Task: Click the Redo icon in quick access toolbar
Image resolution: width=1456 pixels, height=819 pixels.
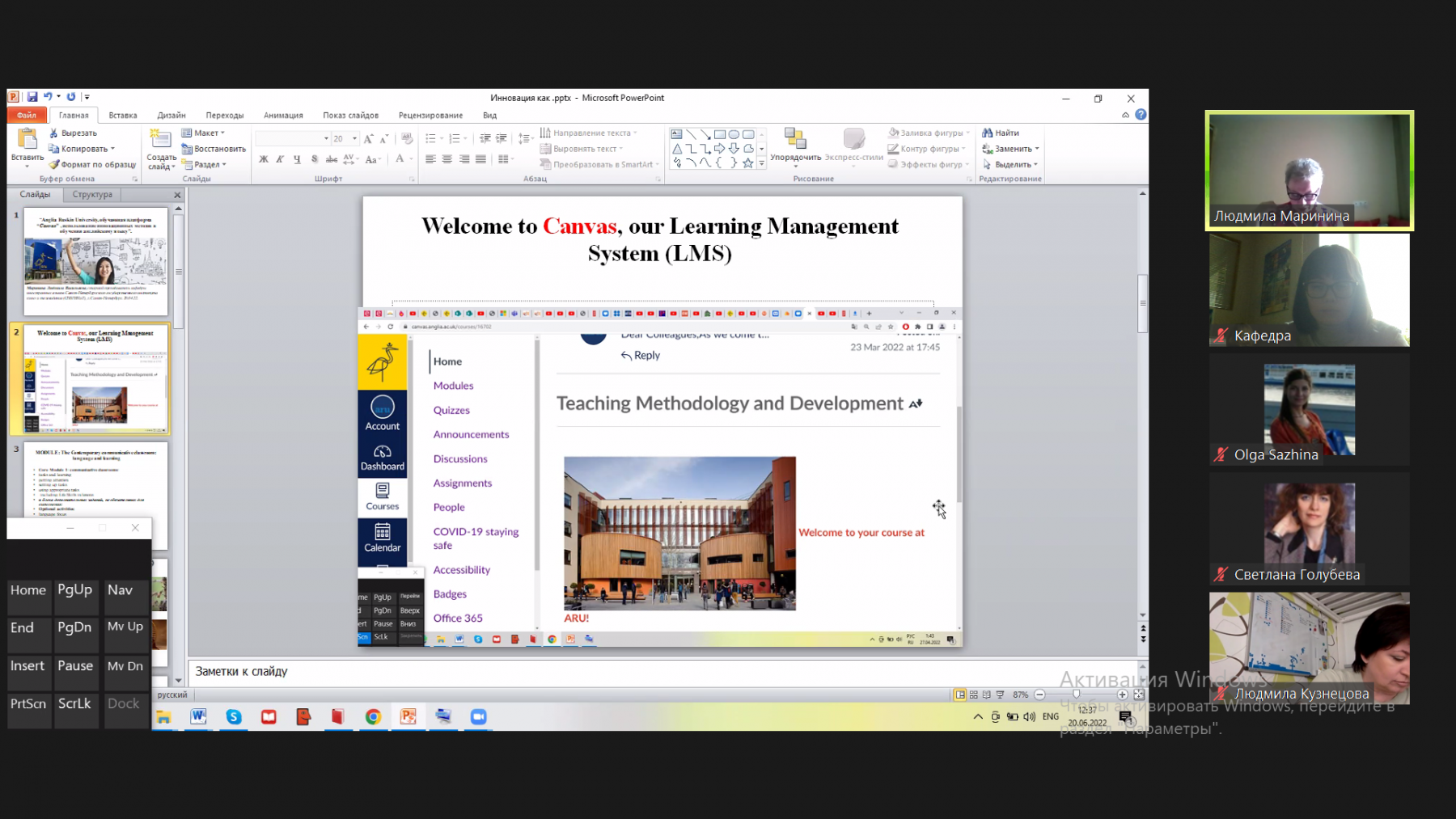Action: coord(71,97)
